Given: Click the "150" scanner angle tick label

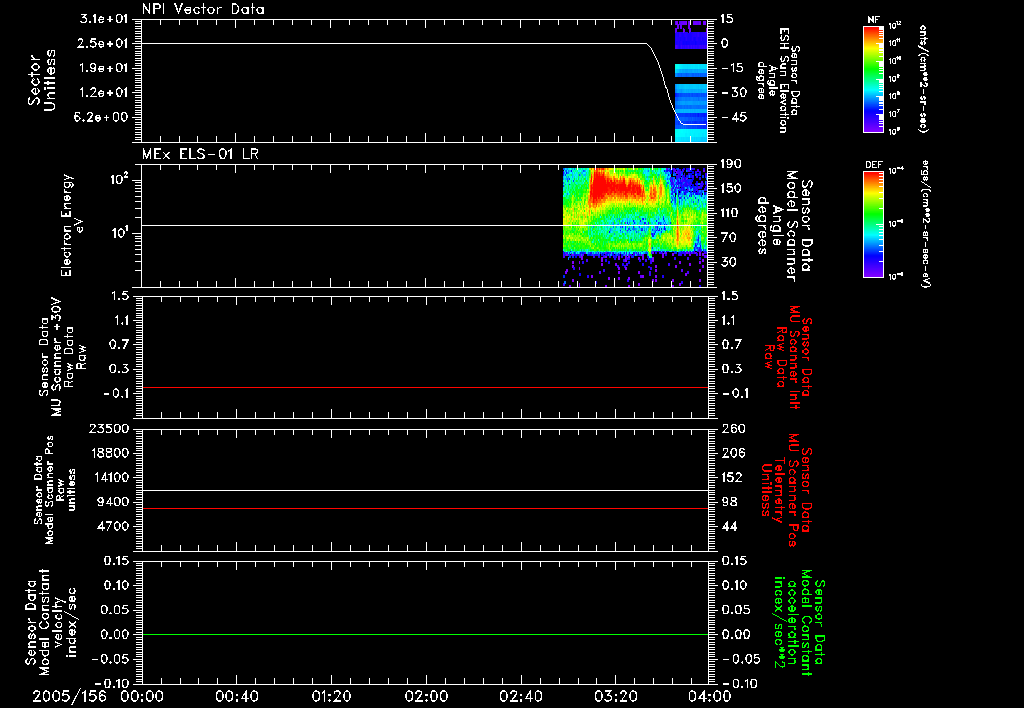Looking at the screenshot, I should pyautogui.click(x=731, y=188).
